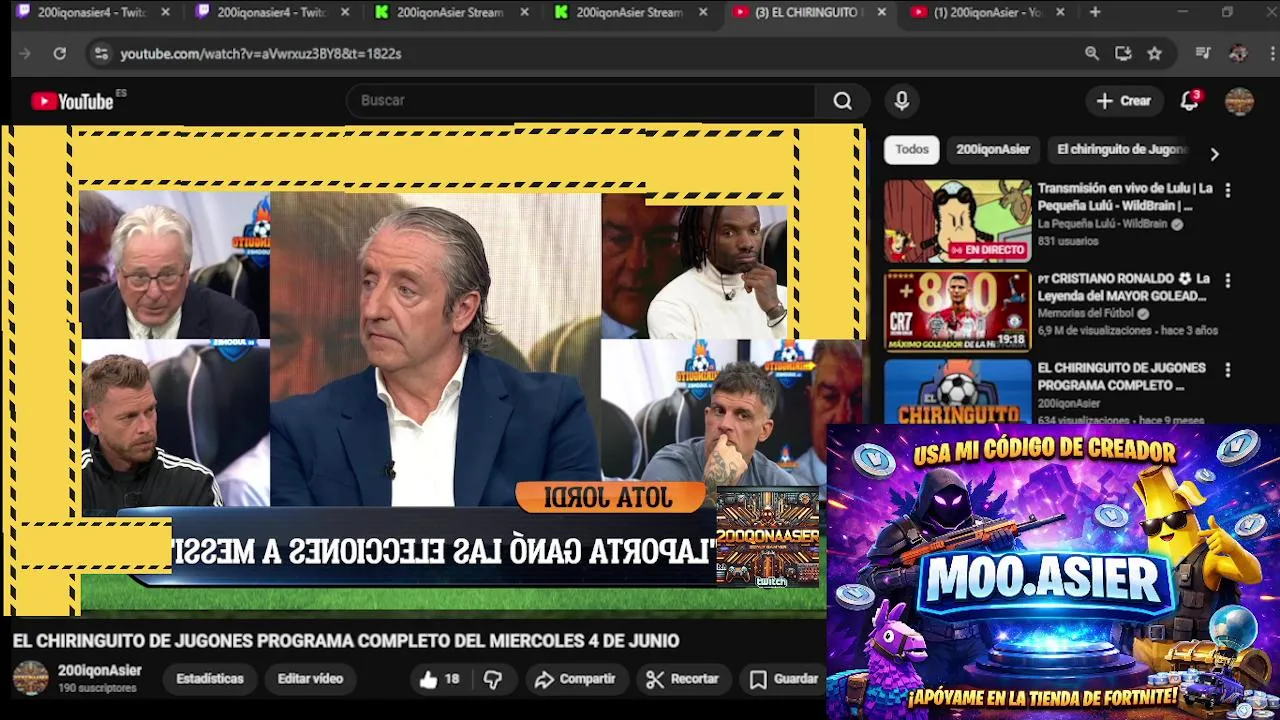Open the YouTube home logo
The image size is (1280, 720).
(x=72, y=101)
